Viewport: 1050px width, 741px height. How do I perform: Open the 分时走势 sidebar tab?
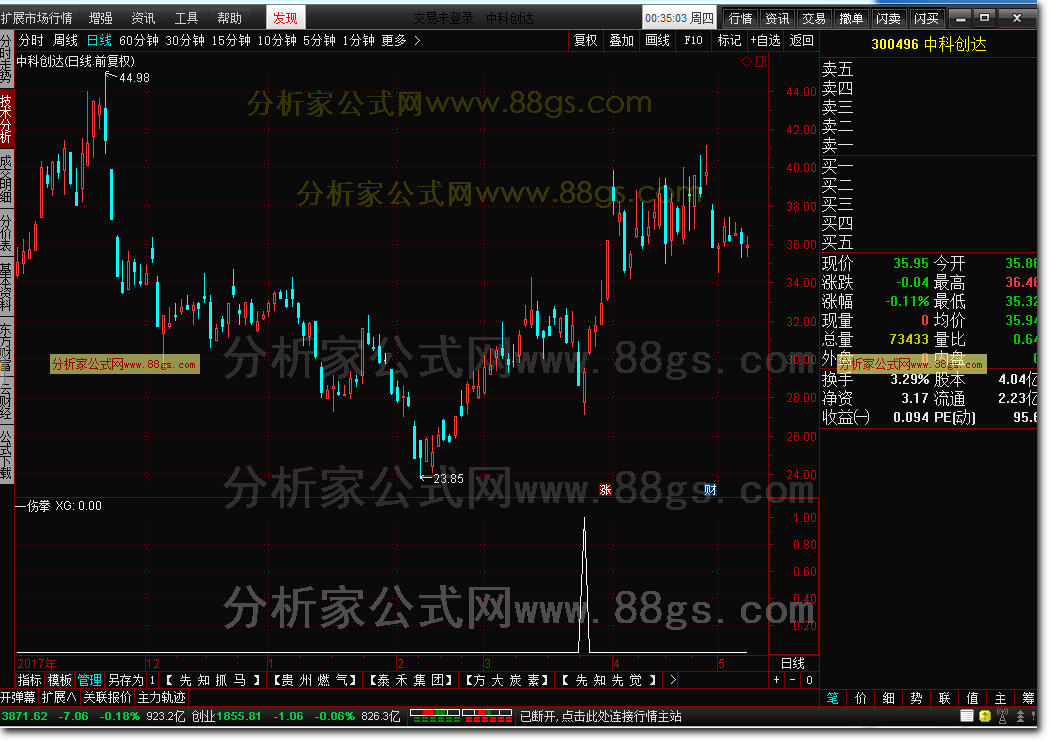click(6, 59)
